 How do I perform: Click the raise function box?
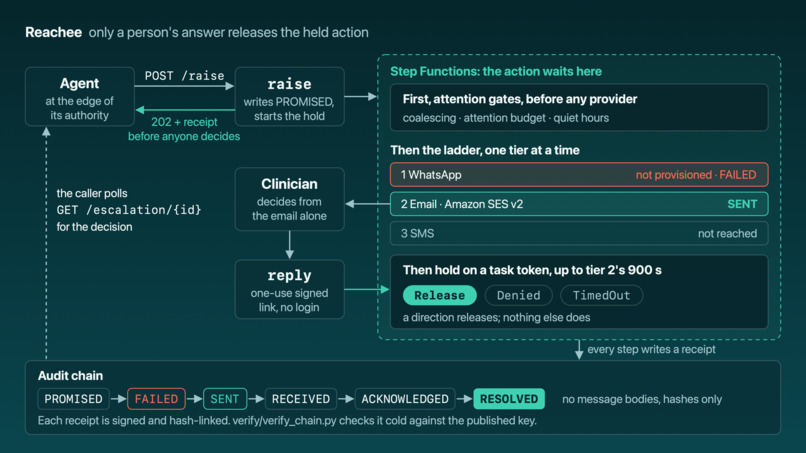click(289, 97)
